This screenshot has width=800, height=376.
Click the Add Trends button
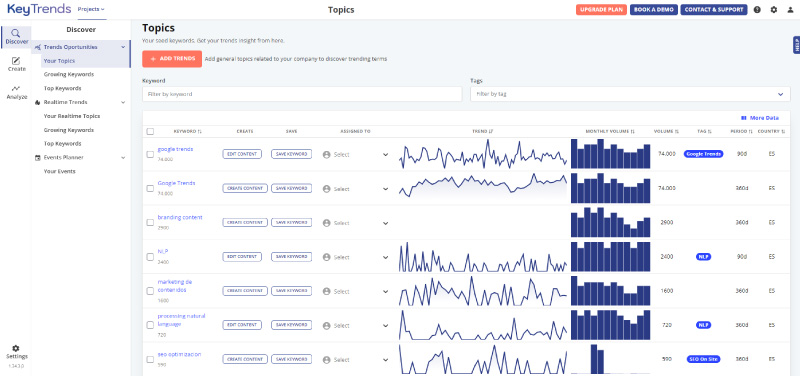click(x=172, y=59)
